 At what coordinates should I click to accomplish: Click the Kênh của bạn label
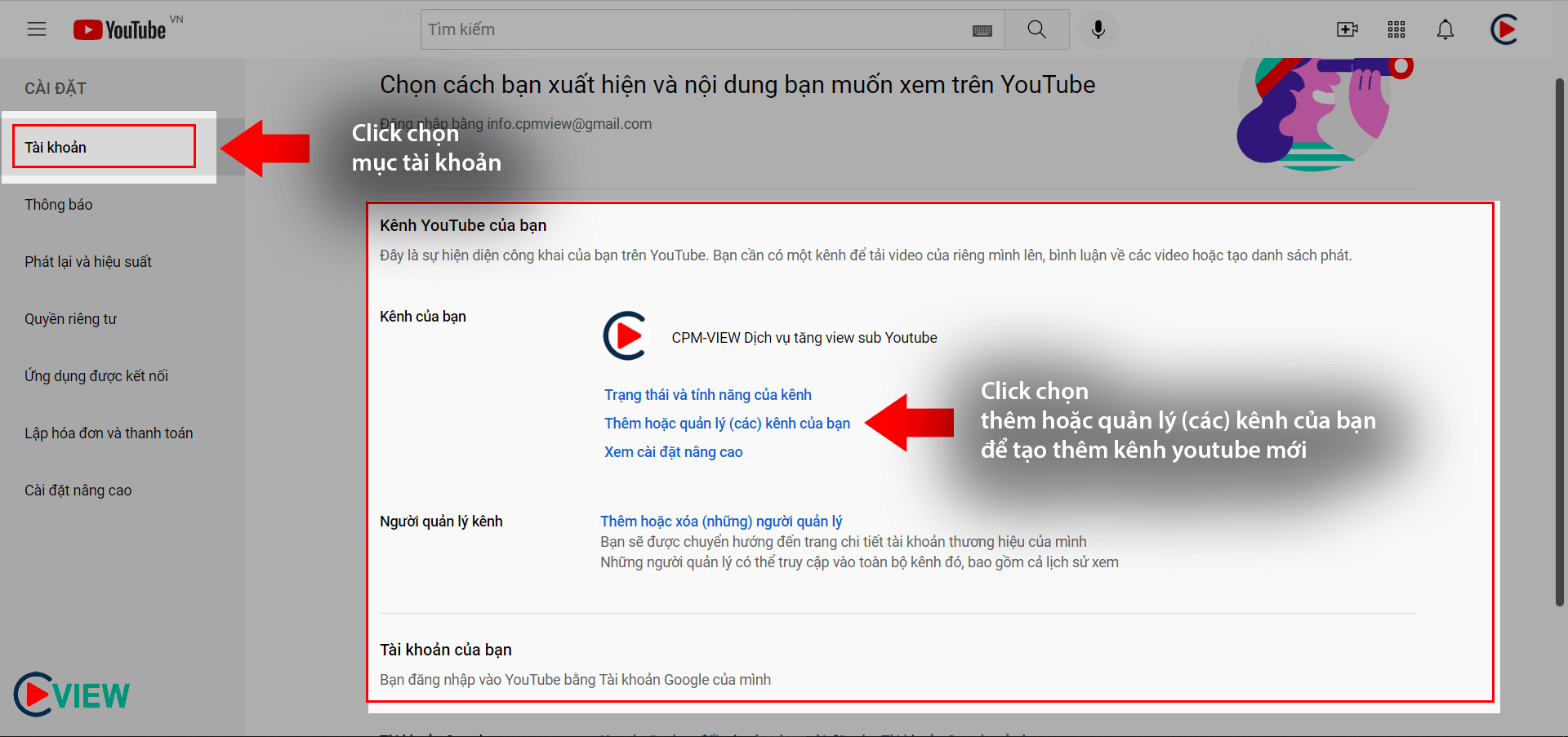[x=423, y=317]
